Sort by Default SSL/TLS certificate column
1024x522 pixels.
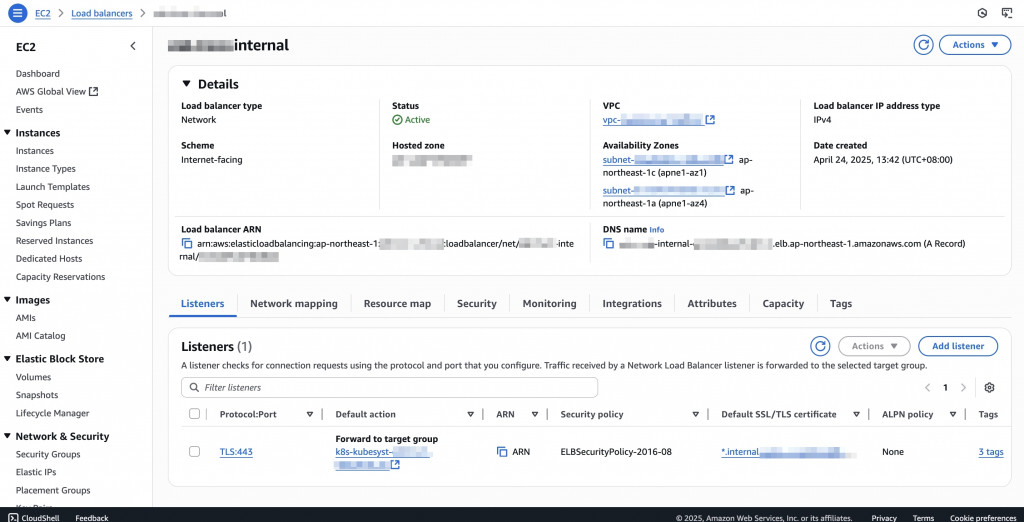pos(856,414)
